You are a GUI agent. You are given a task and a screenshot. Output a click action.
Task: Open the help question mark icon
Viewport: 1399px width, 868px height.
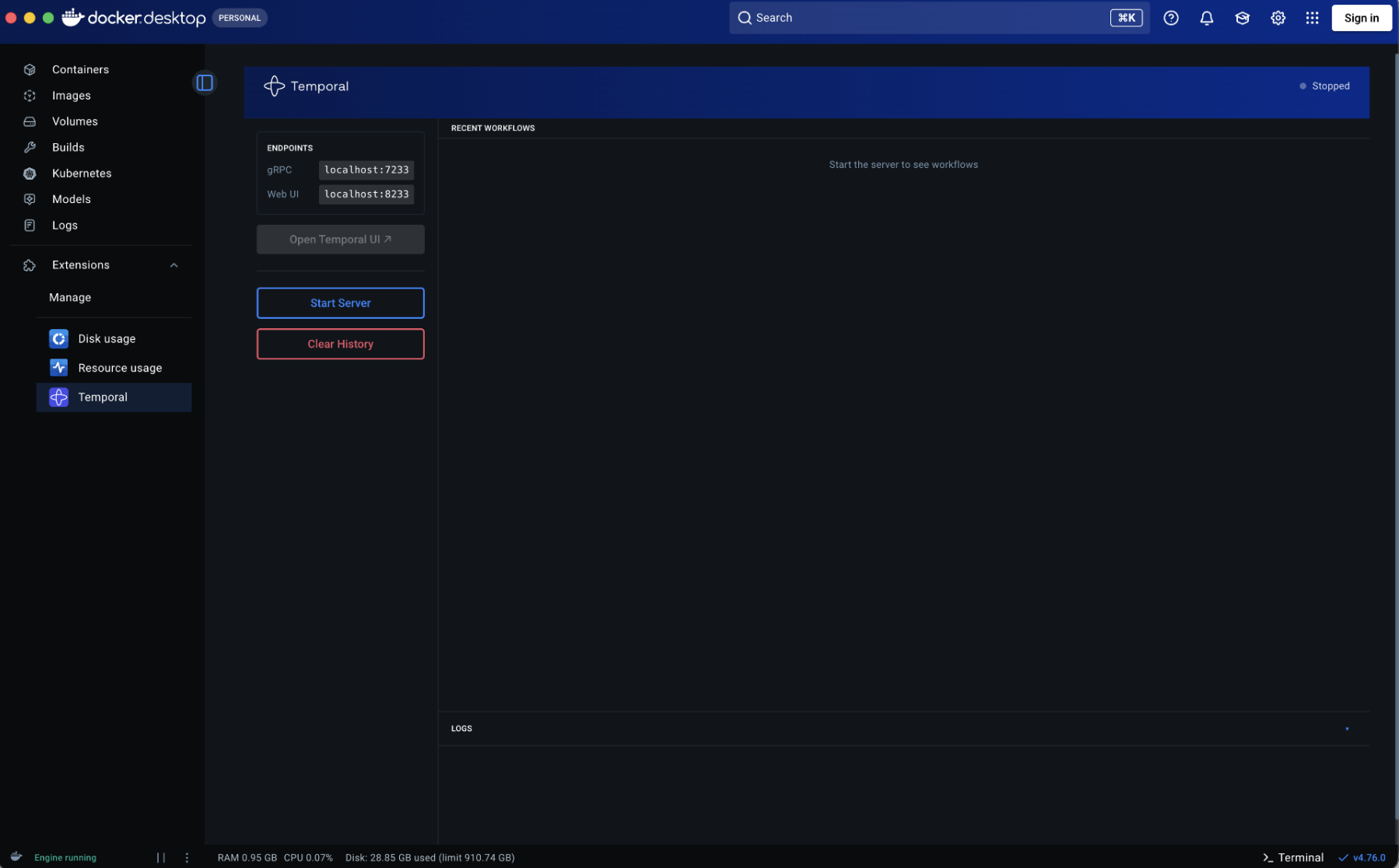(1170, 18)
